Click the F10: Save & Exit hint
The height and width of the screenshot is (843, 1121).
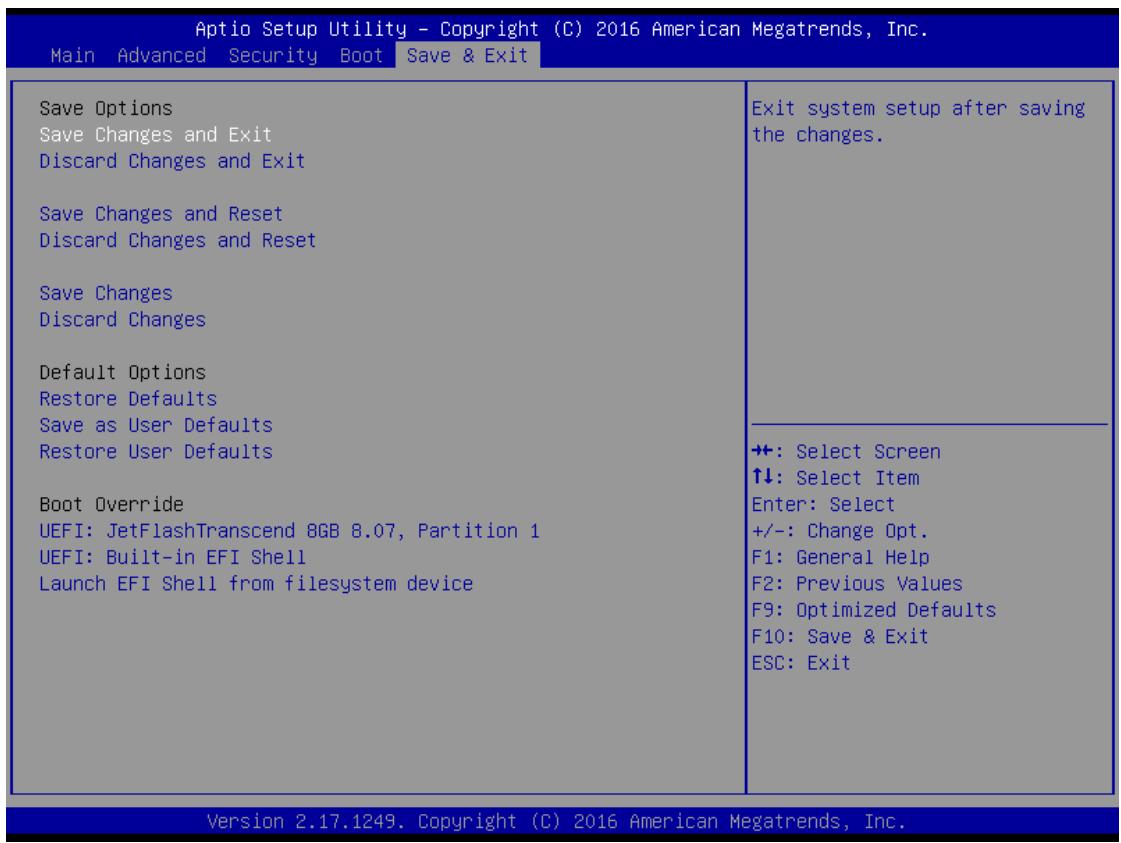(x=840, y=636)
